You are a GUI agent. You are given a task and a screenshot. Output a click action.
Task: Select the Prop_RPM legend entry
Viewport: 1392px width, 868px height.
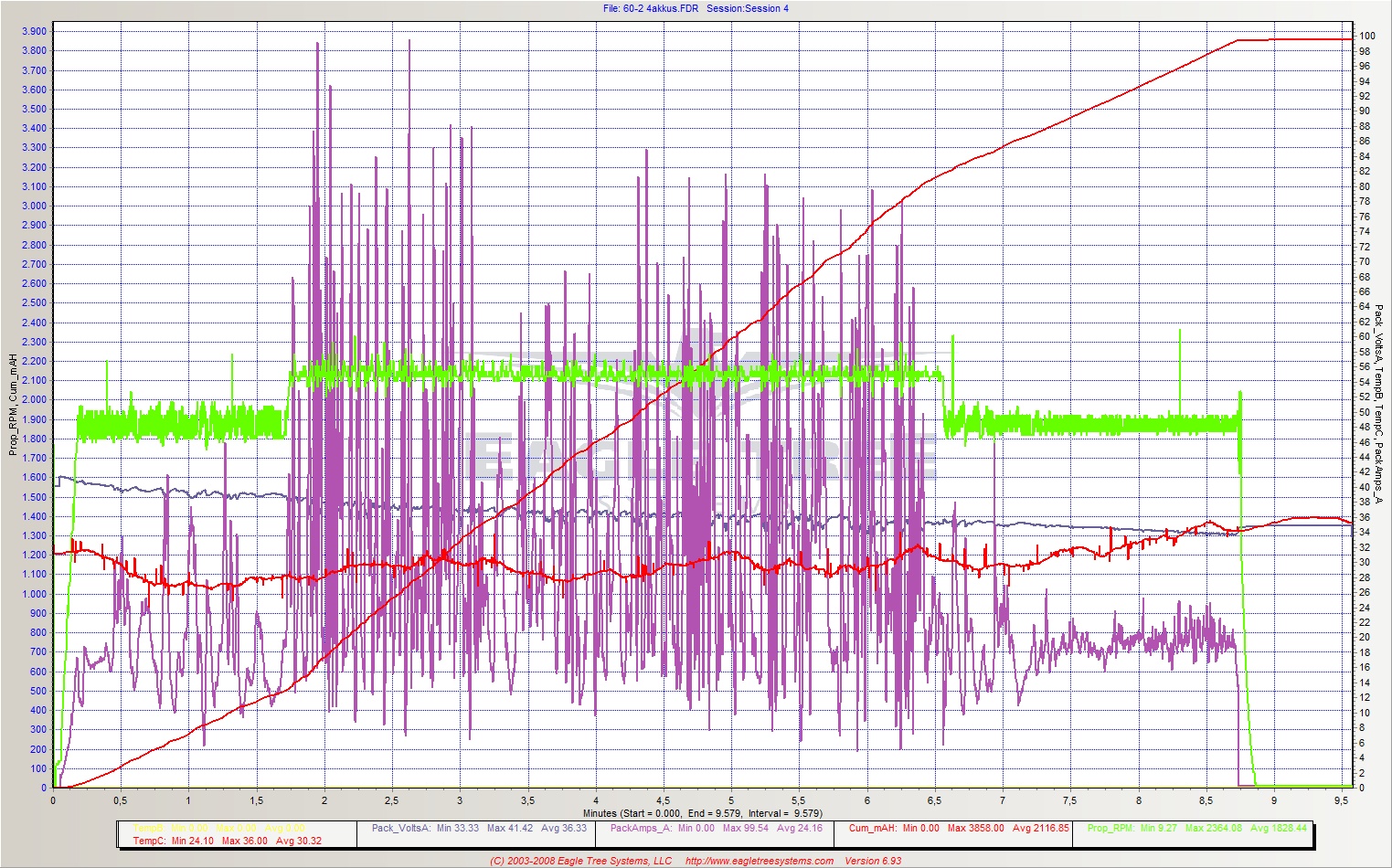pos(1197,829)
